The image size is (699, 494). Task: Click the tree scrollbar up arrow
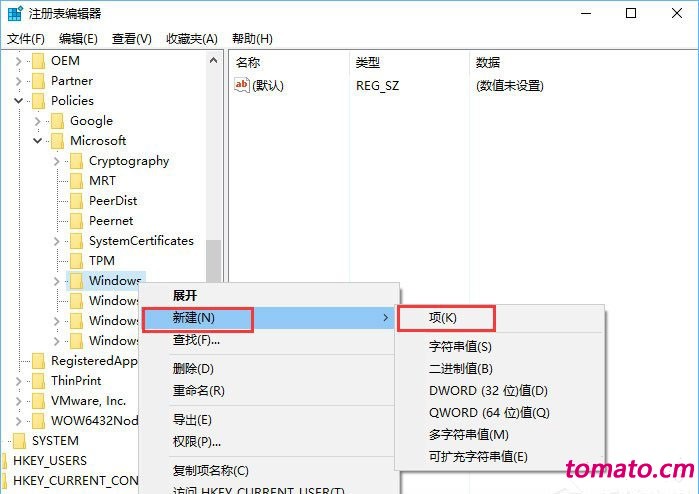pos(214,60)
